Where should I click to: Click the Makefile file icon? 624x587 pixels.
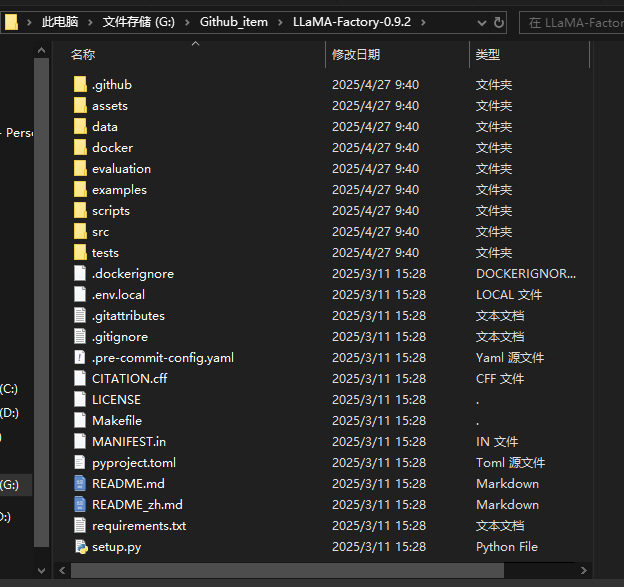pos(80,421)
